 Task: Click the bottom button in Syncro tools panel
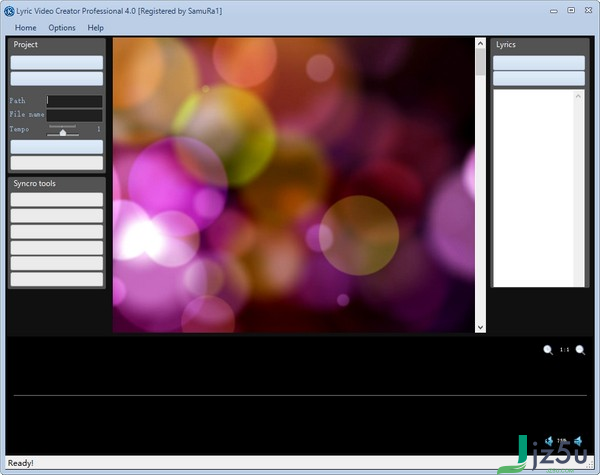[57, 279]
